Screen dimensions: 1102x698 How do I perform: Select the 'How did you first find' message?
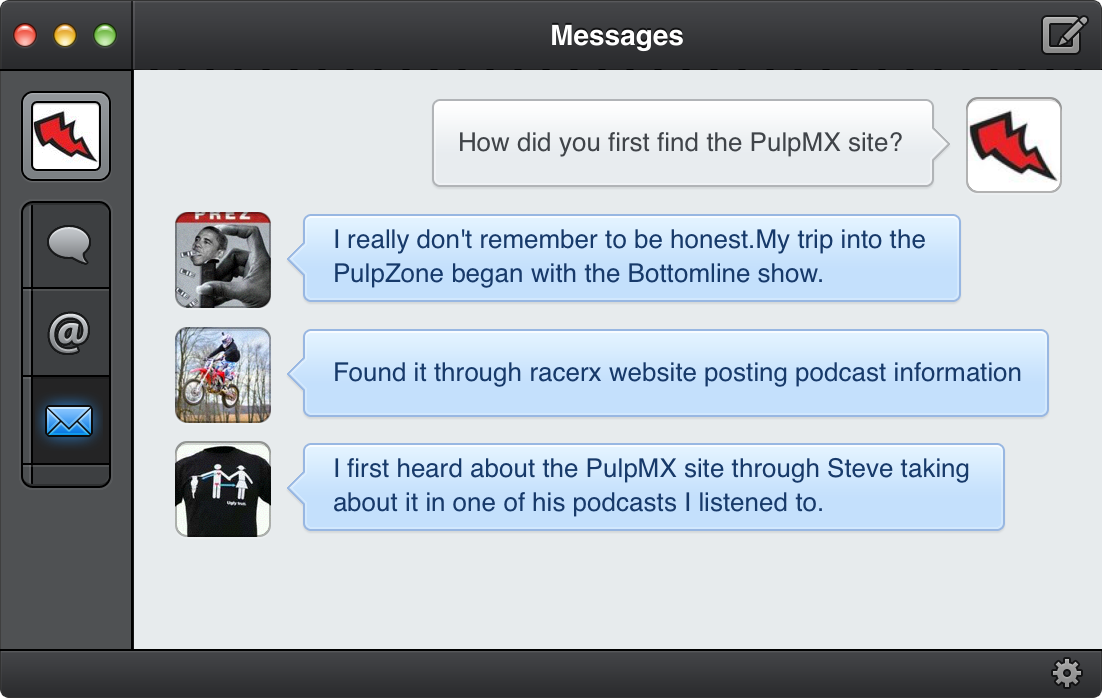point(682,142)
